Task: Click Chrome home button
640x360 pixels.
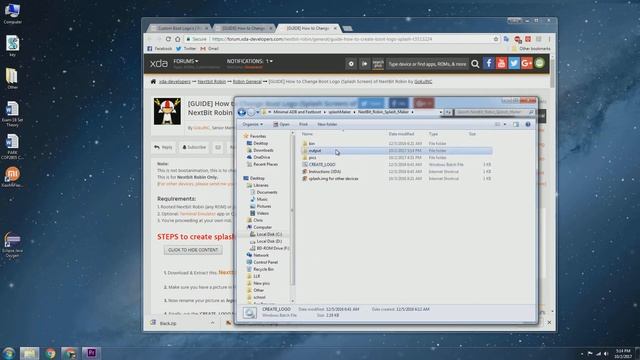Action: 178,39
